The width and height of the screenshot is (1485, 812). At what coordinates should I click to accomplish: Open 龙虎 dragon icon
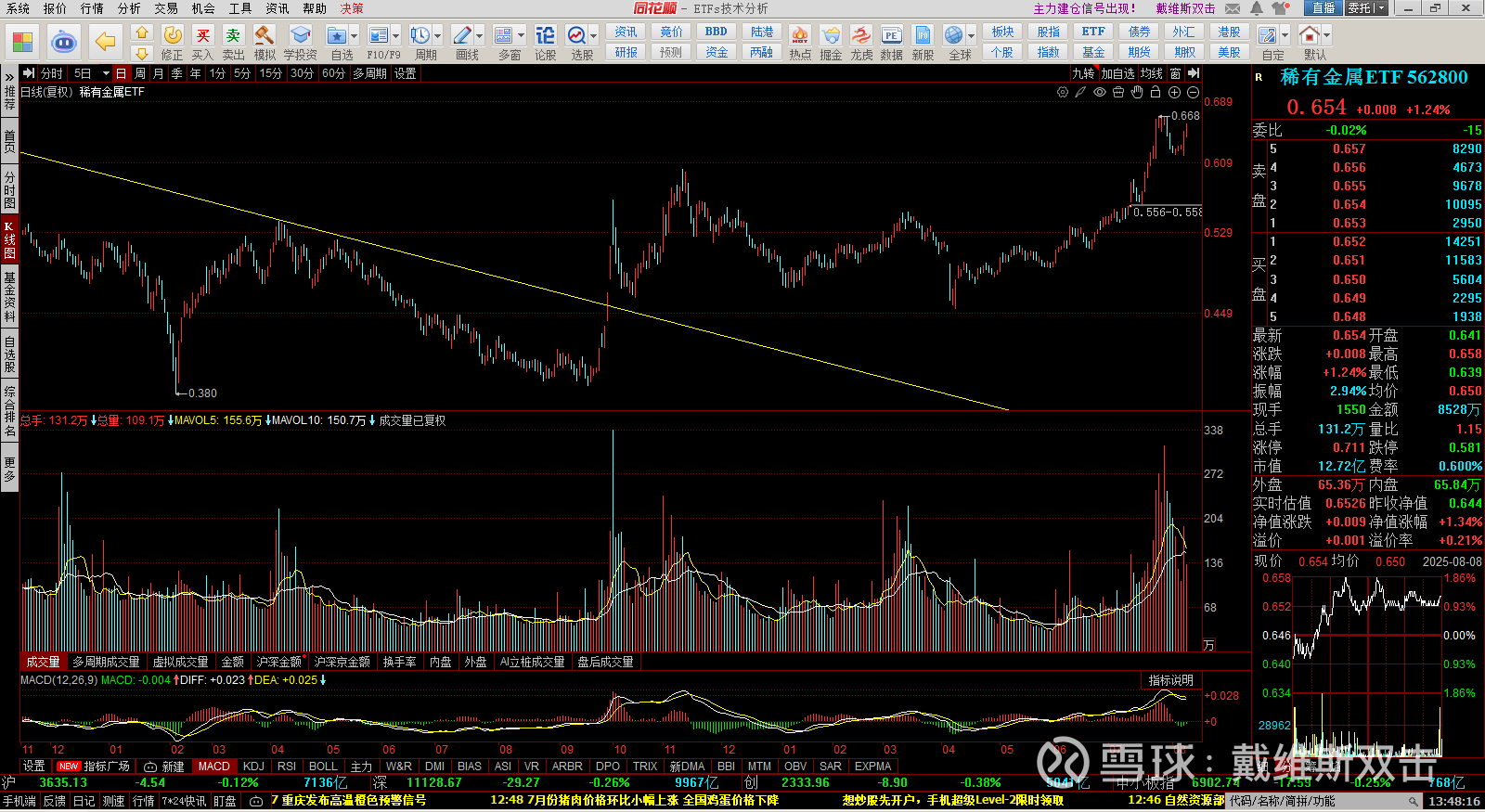(x=861, y=42)
